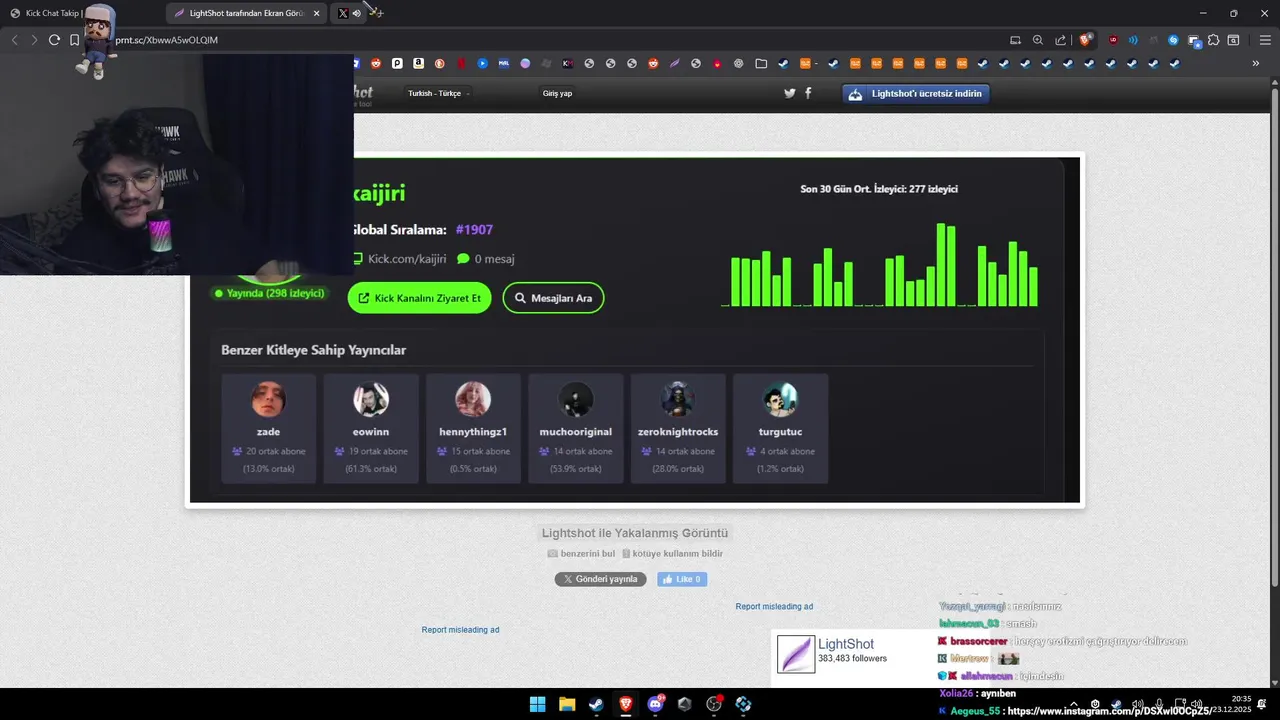Open the Amazon bookmark icon
Screen dimensions: 1280x720
(x=418, y=63)
